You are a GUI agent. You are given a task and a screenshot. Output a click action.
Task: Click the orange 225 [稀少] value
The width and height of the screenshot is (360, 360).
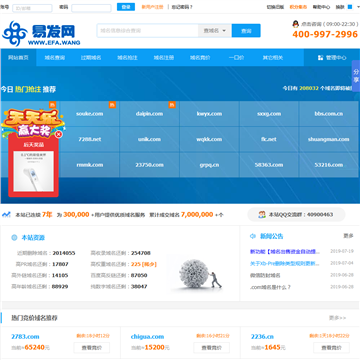click(144, 264)
